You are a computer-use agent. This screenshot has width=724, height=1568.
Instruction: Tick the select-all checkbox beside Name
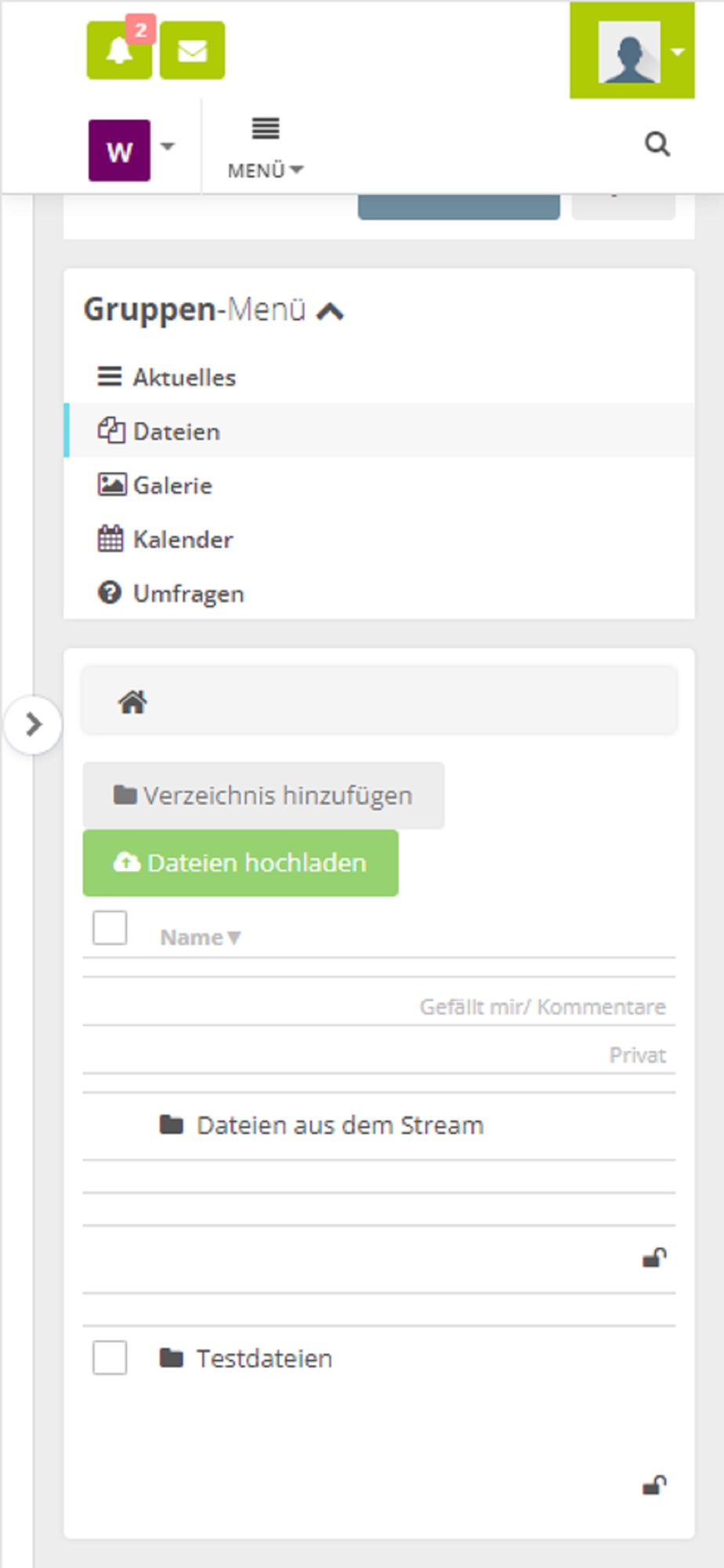[x=110, y=927]
